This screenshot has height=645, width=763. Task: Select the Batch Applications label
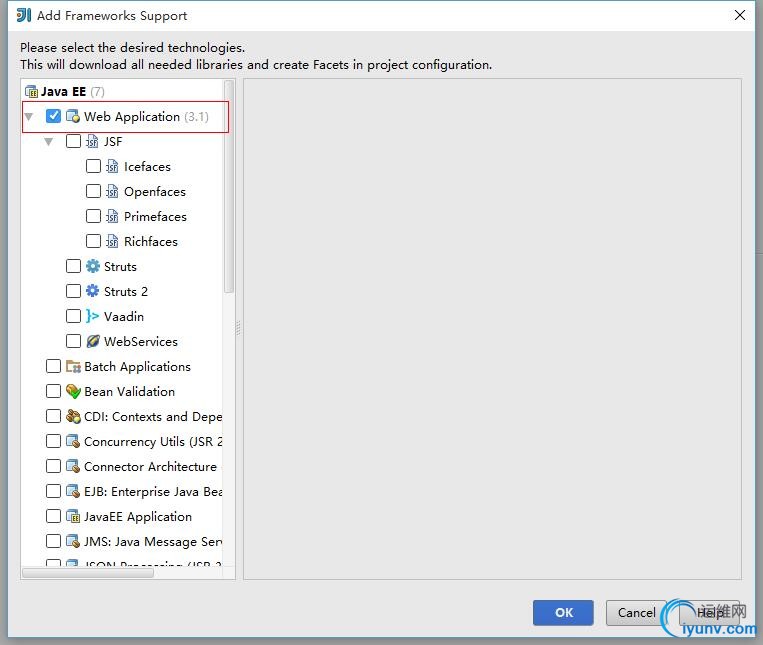click(x=137, y=367)
